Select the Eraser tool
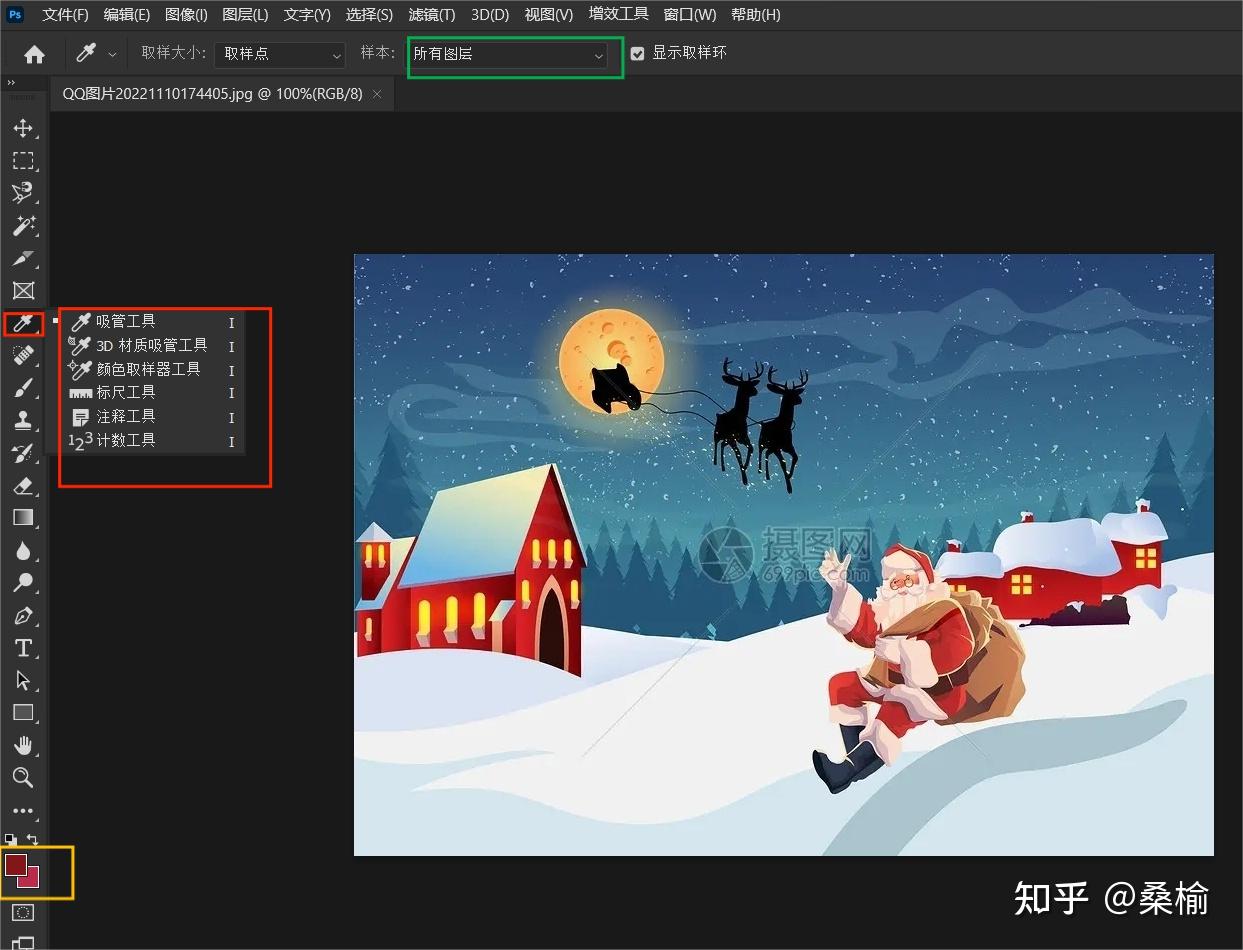The height and width of the screenshot is (950, 1243). point(23,485)
